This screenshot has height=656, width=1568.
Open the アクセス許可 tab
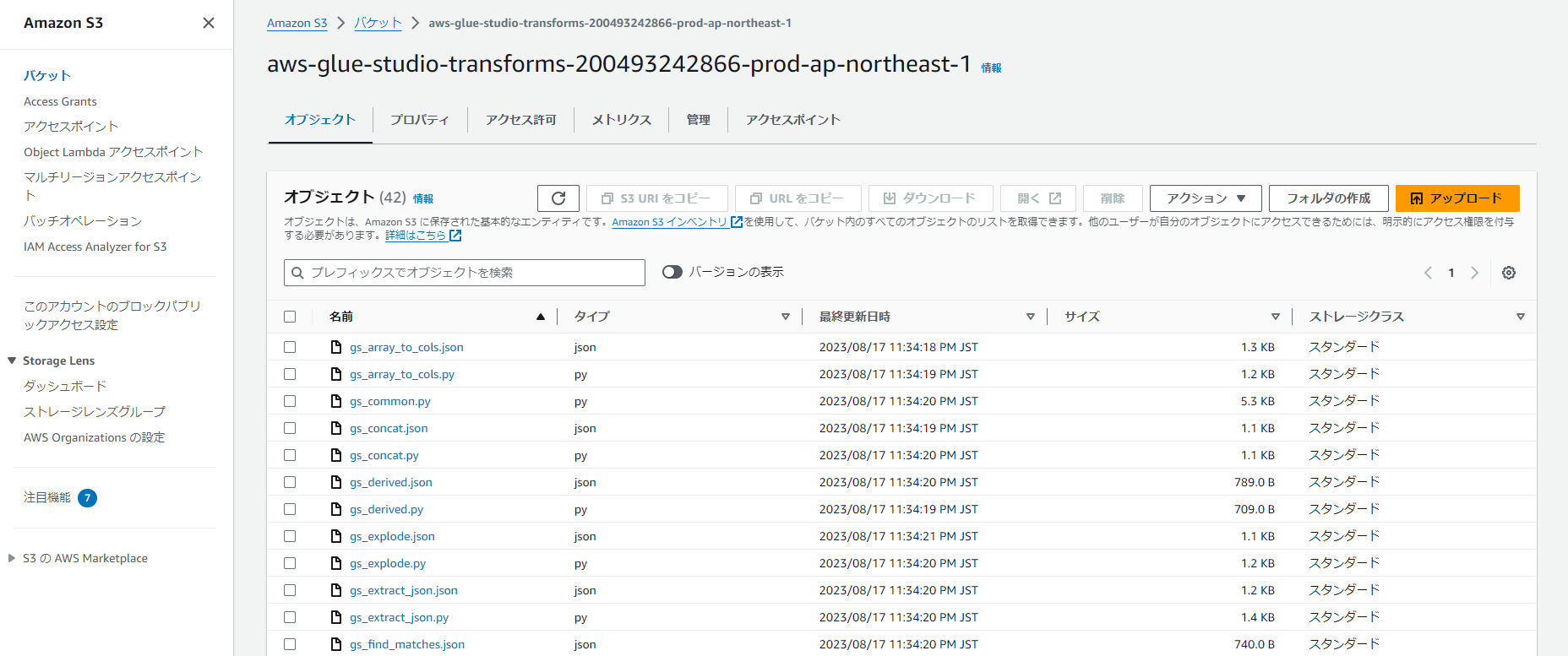(520, 120)
